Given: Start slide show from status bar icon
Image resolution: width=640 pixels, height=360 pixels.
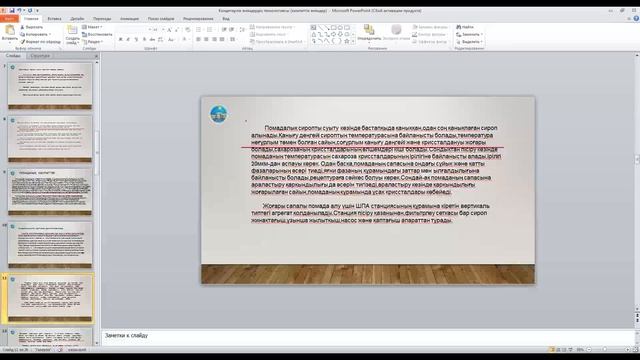Looking at the screenshot, I should (571, 349).
